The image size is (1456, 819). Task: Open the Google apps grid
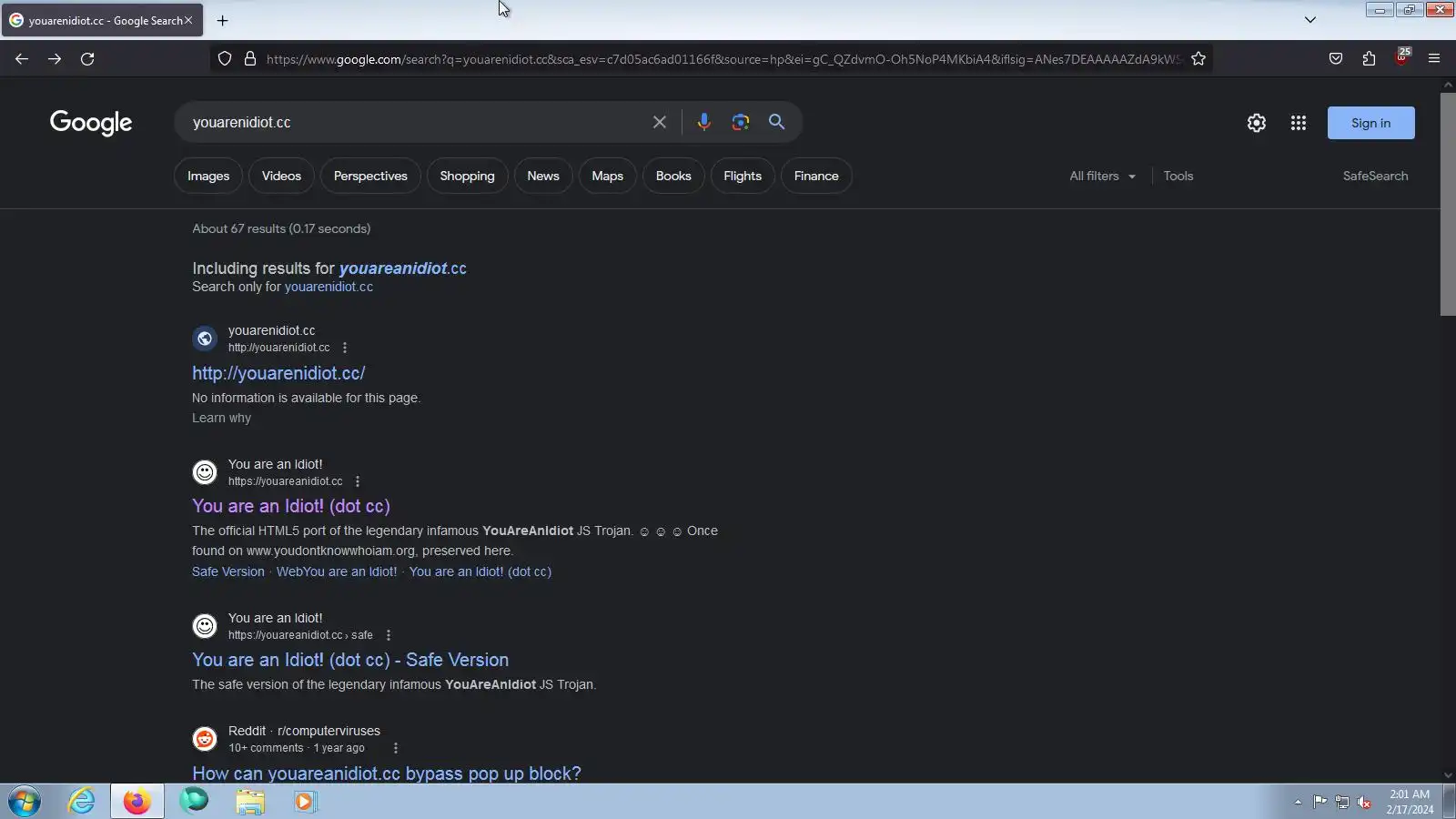1299,123
